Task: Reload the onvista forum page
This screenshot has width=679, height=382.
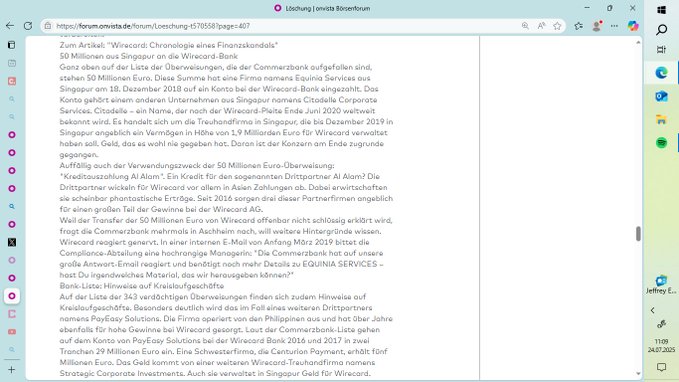Action: (x=28, y=26)
